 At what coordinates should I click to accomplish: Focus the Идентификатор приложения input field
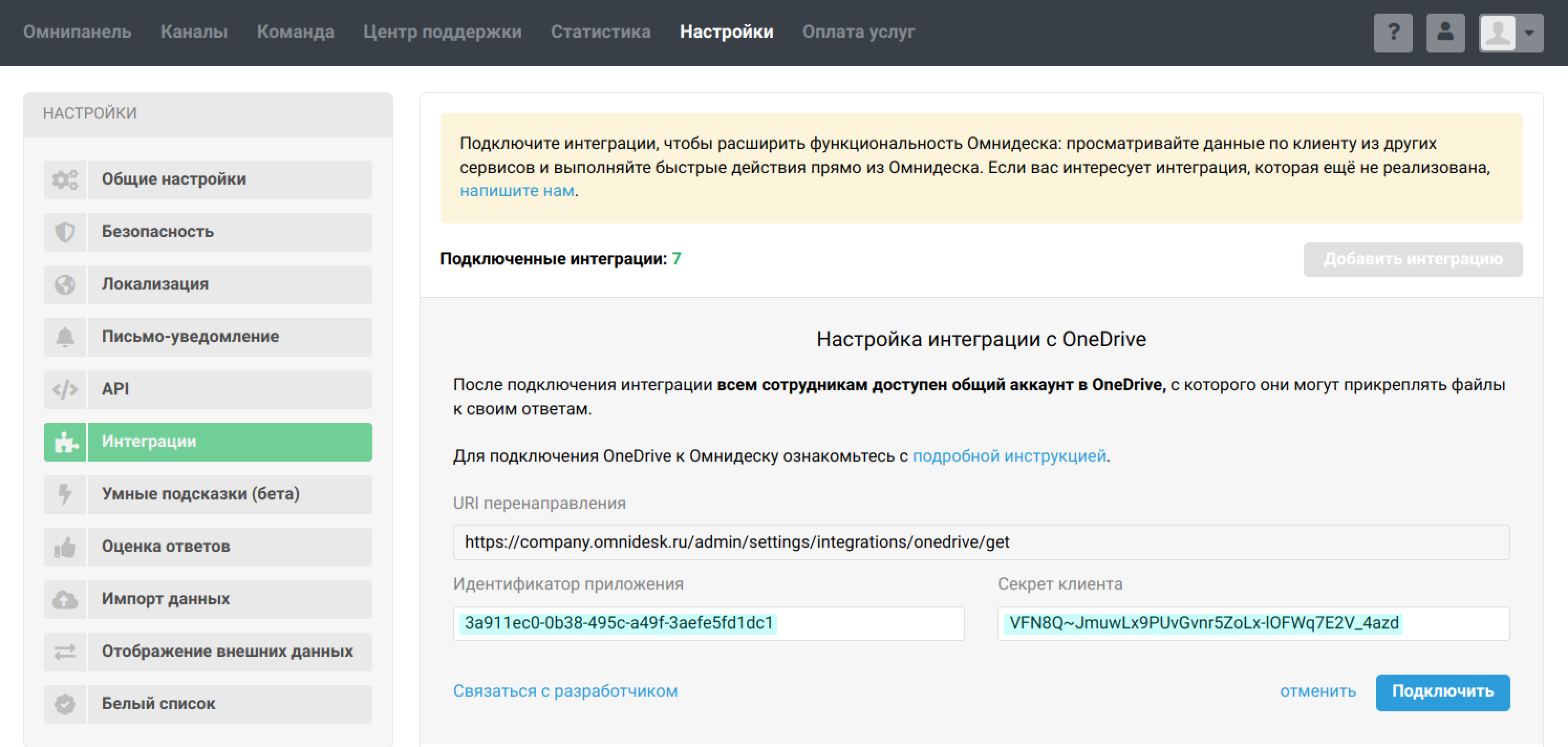point(708,623)
